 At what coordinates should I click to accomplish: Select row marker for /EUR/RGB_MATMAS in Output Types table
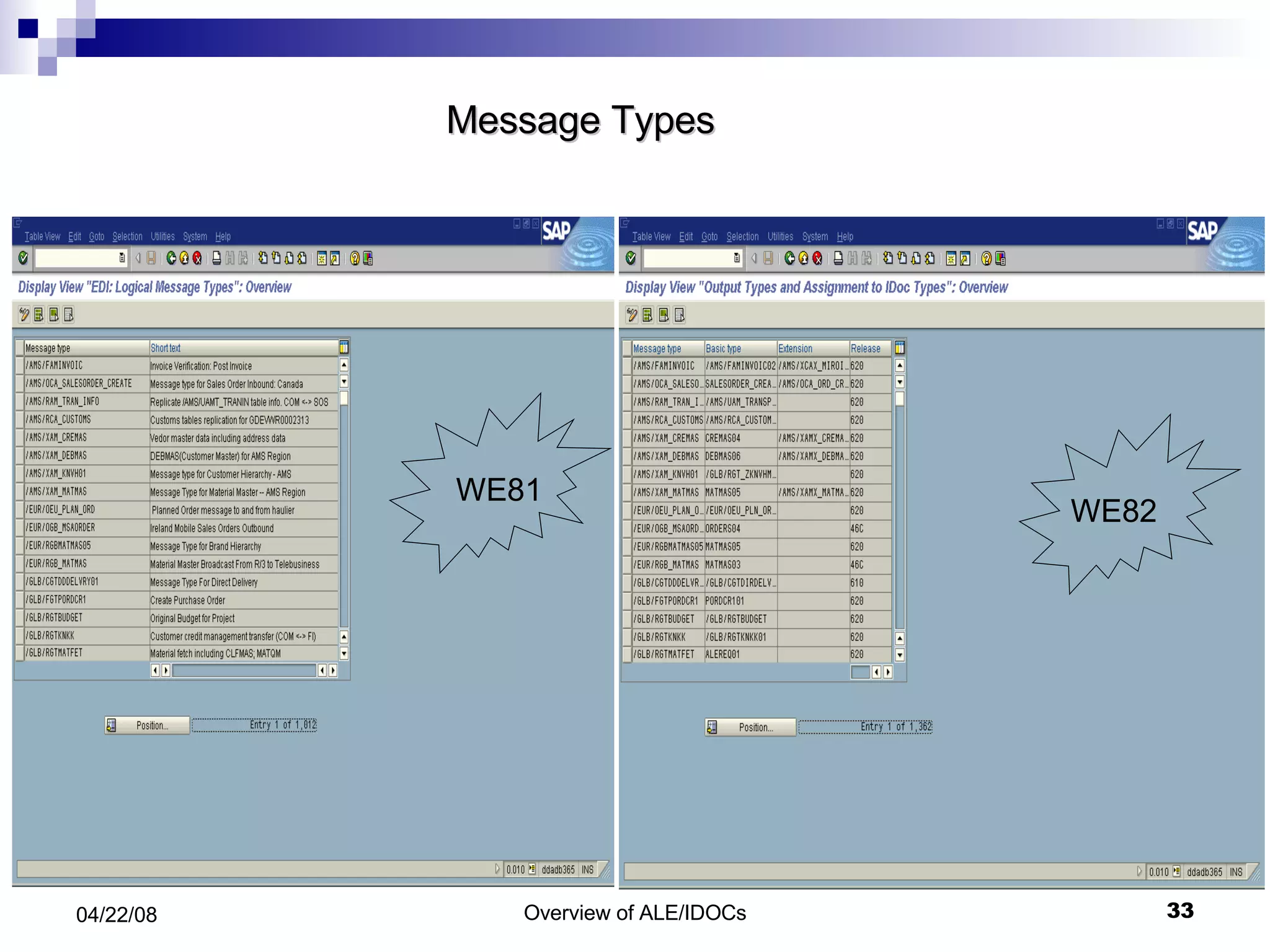point(628,565)
